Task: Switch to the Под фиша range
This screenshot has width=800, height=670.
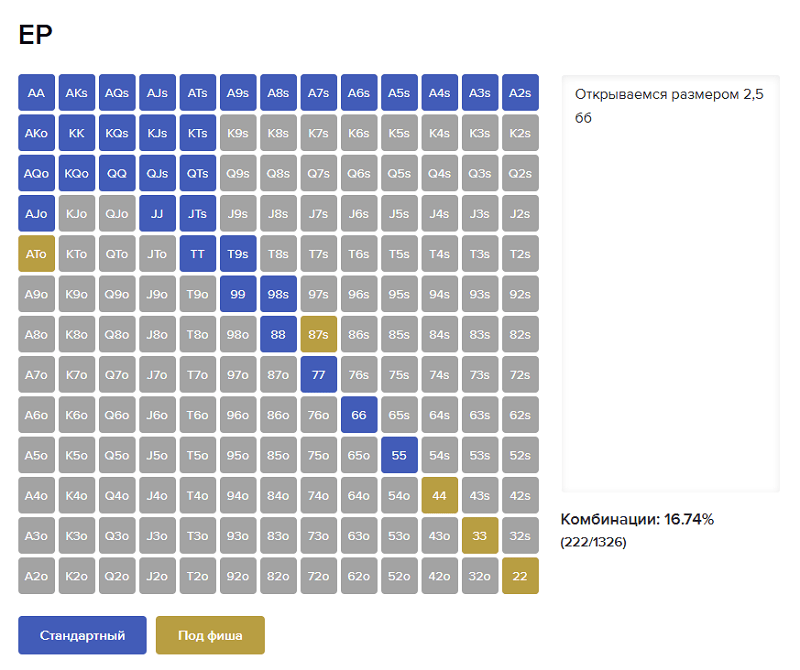Action: click(210, 635)
